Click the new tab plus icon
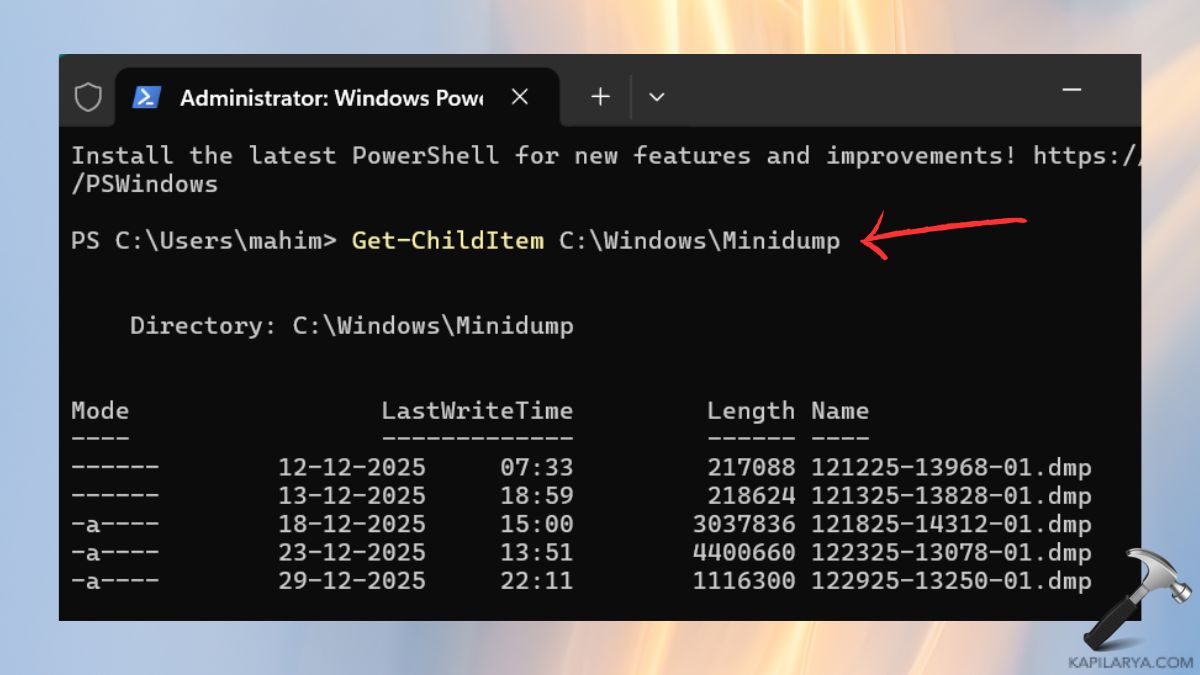Screen dimensions: 1200x675 pos(600,96)
